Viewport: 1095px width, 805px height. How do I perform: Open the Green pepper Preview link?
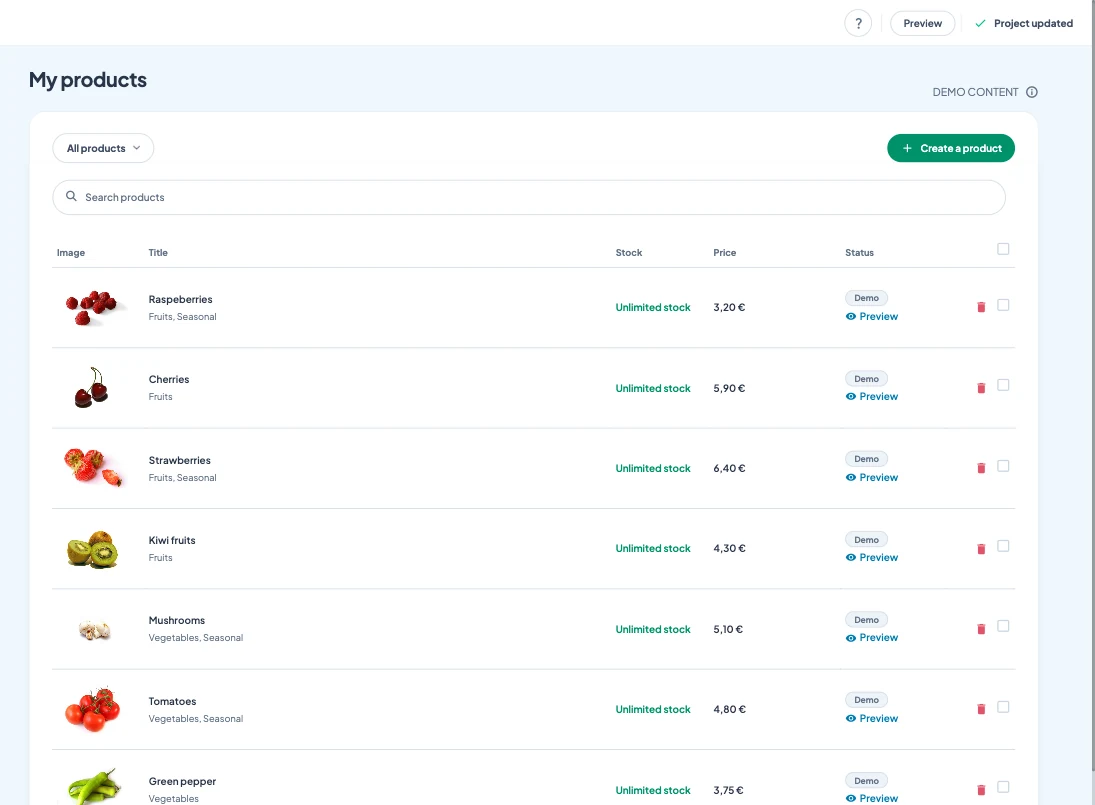pos(872,798)
